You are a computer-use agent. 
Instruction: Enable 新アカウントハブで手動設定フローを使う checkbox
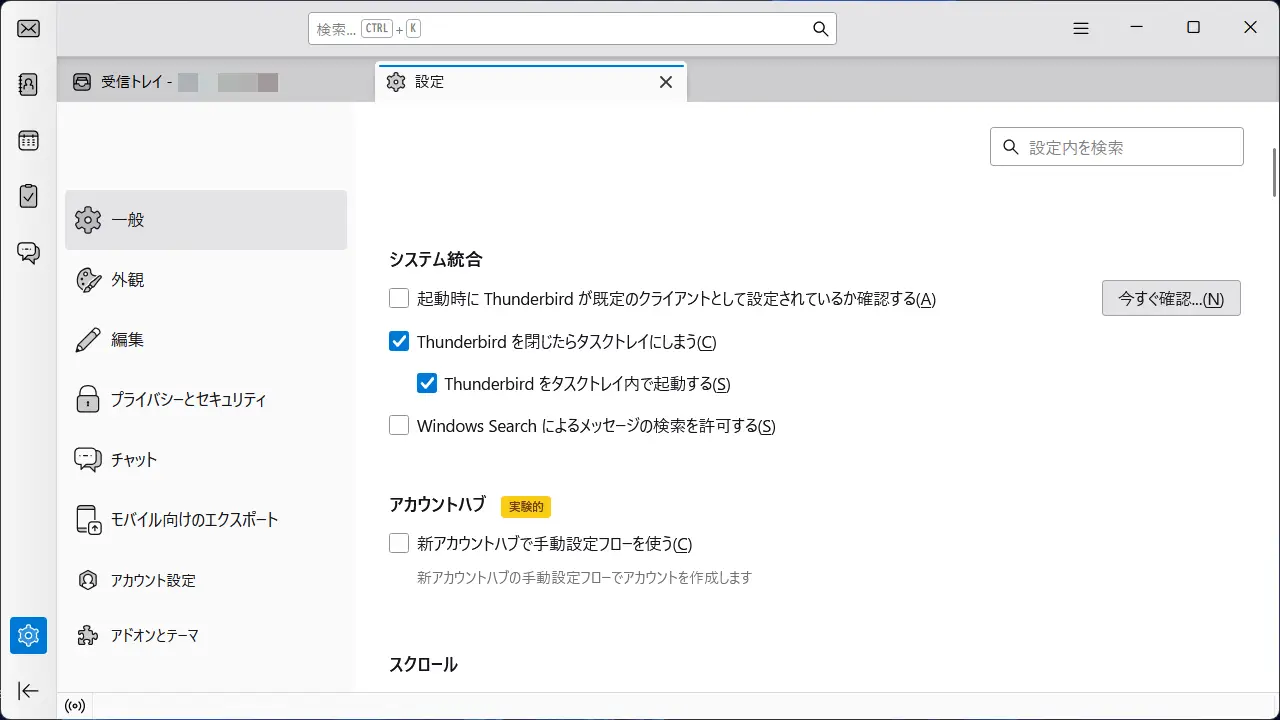pyautogui.click(x=399, y=543)
